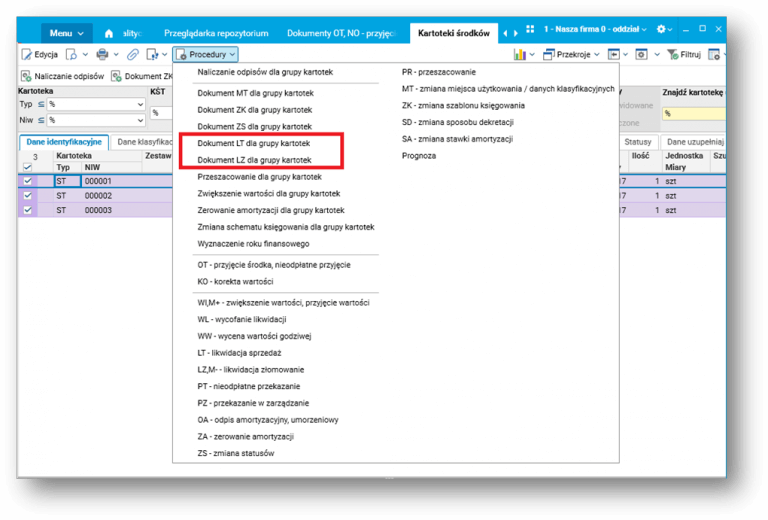Expand the Przekroje dropdown arrow
This screenshot has height=520, width=768.
click(597, 55)
